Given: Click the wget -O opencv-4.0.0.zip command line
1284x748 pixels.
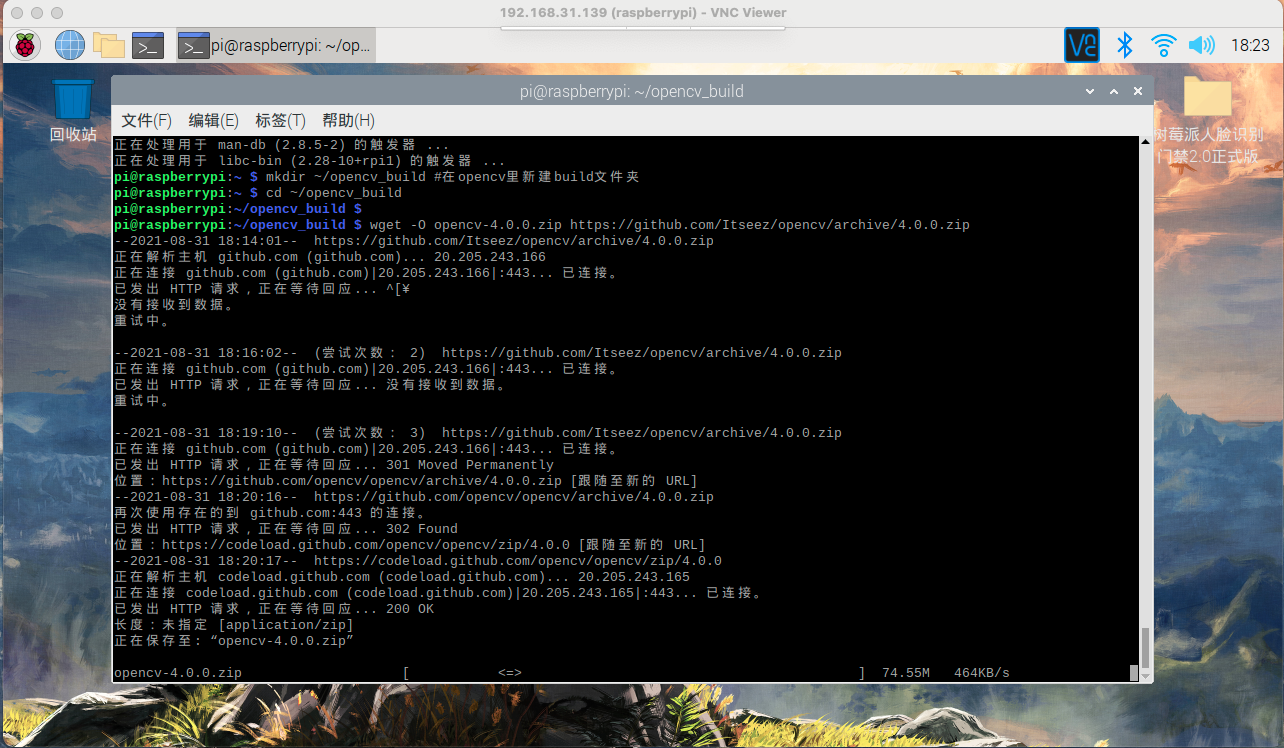Looking at the screenshot, I should [542, 225].
